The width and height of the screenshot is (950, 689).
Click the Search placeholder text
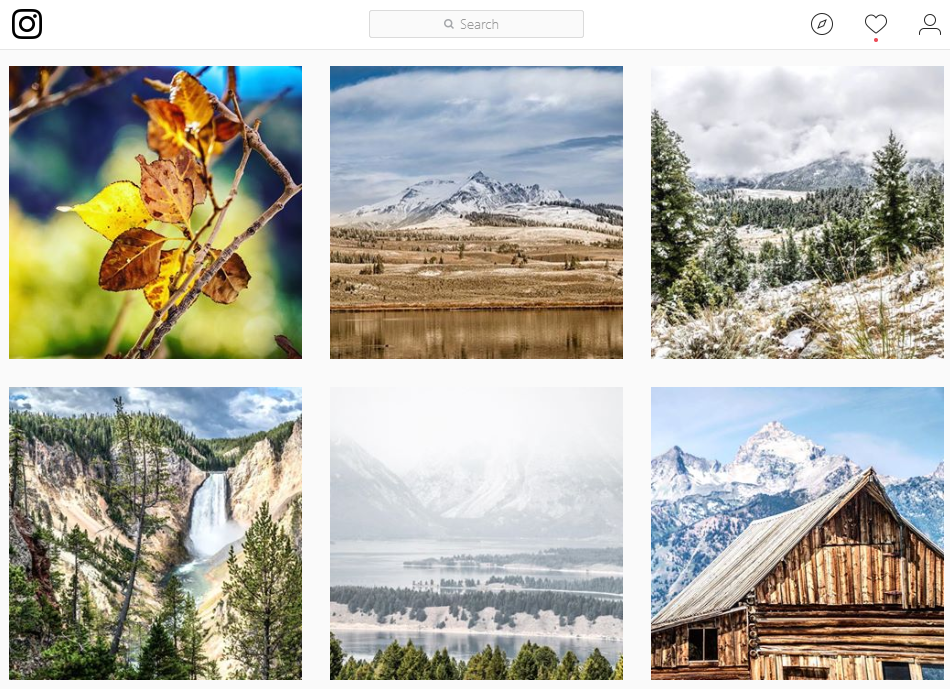point(479,24)
